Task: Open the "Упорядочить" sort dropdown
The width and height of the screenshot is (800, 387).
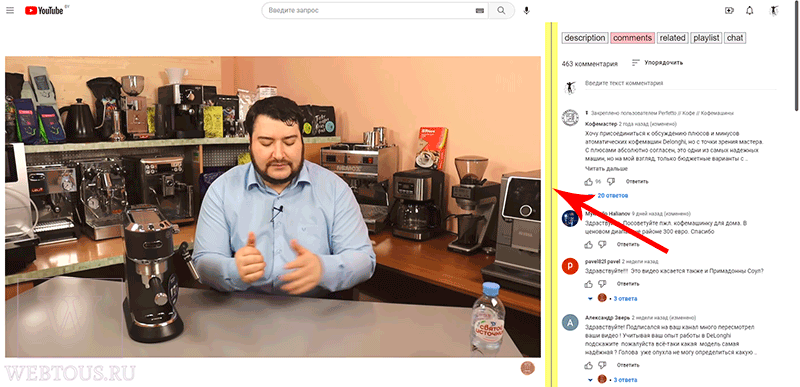Action: tap(657, 63)
